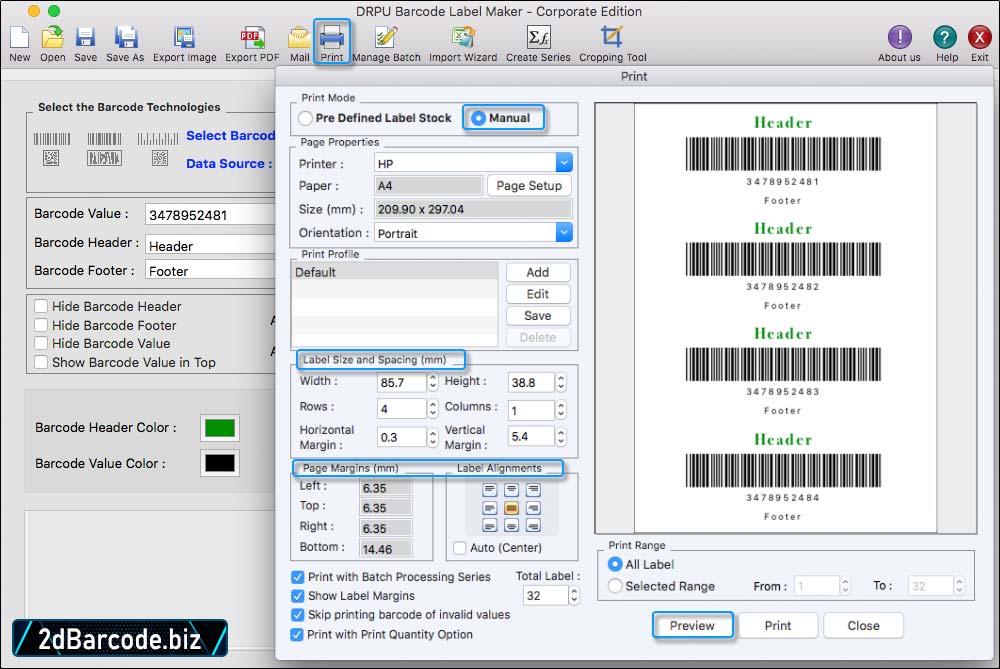Adjust the Total Label stepper
This screenshot has height=669, width=1000.
[574, 595]
